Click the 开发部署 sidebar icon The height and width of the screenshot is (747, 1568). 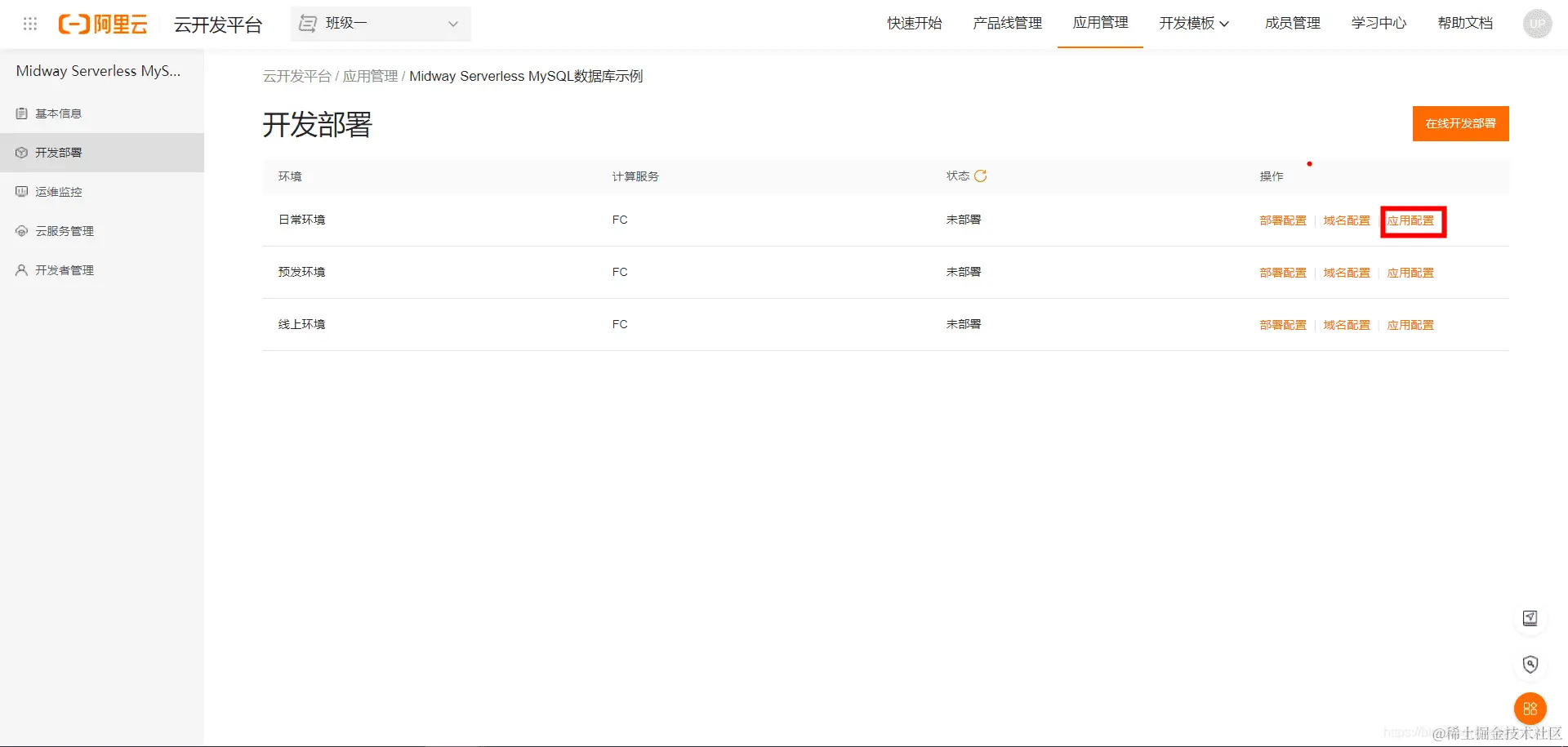(22, 153)
